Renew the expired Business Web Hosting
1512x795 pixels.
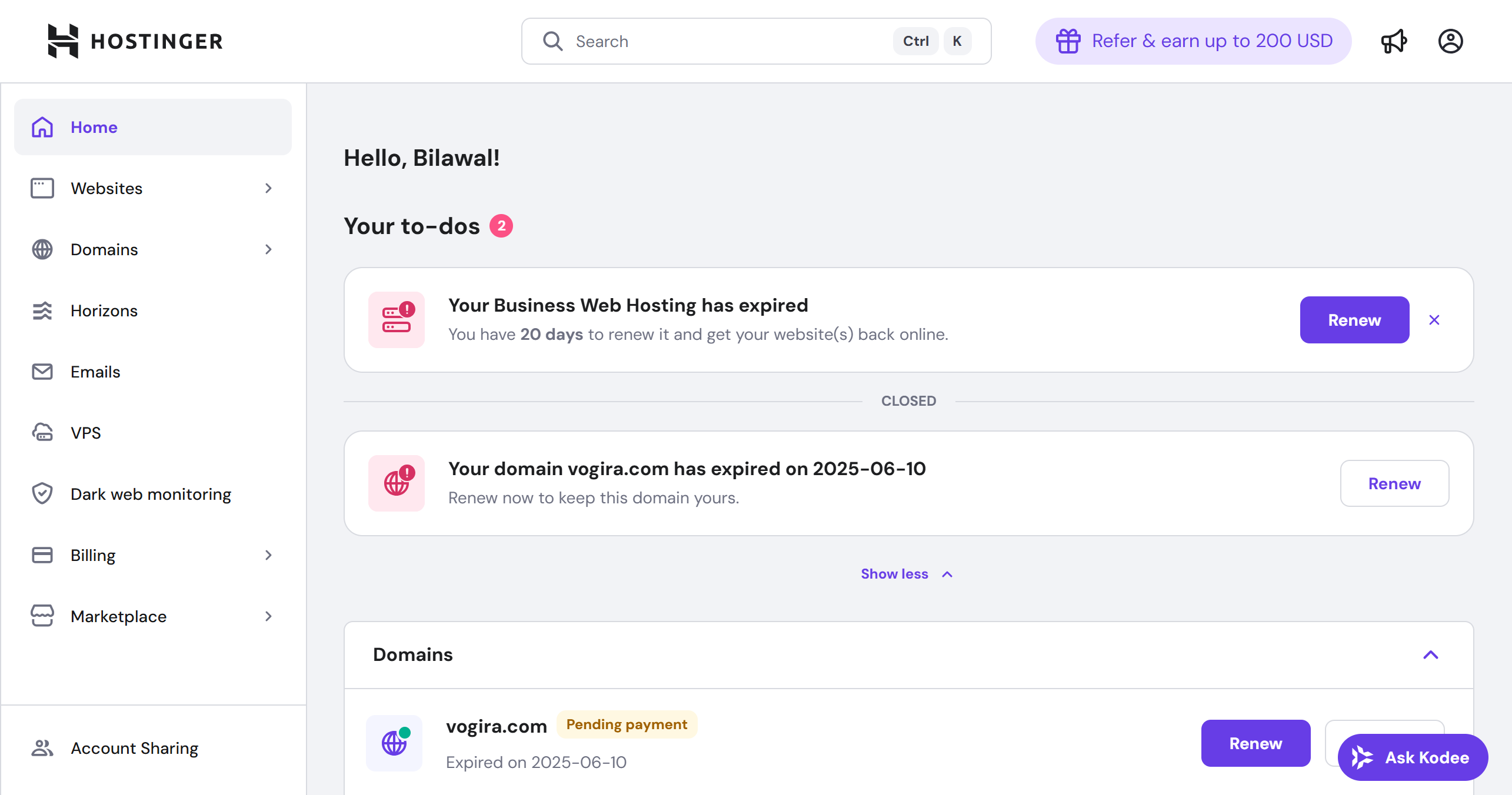[x=1354, y=320]
